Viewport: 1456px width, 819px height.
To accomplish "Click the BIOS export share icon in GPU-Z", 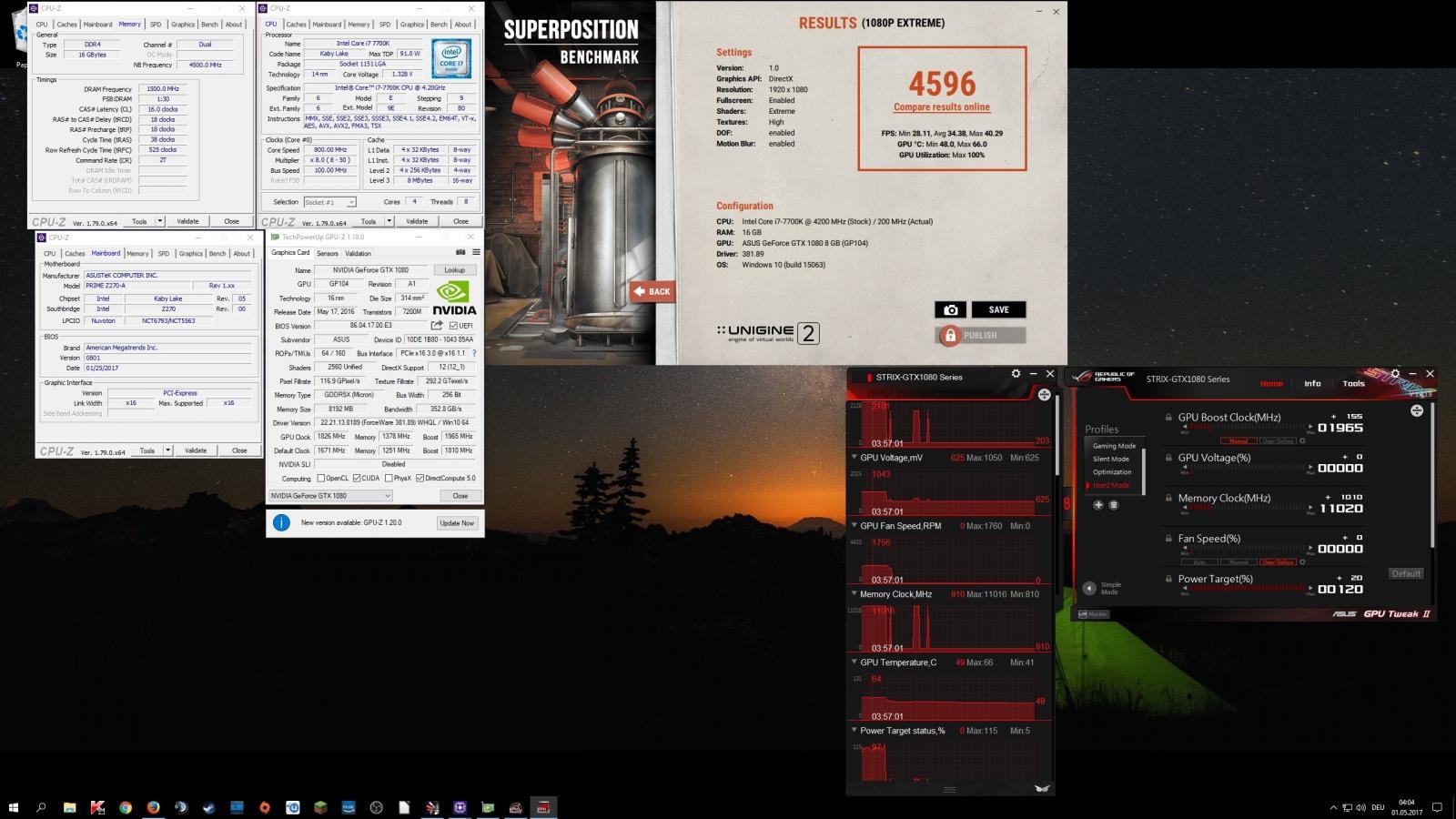I will pyautogui.click(x=437, y=325).
